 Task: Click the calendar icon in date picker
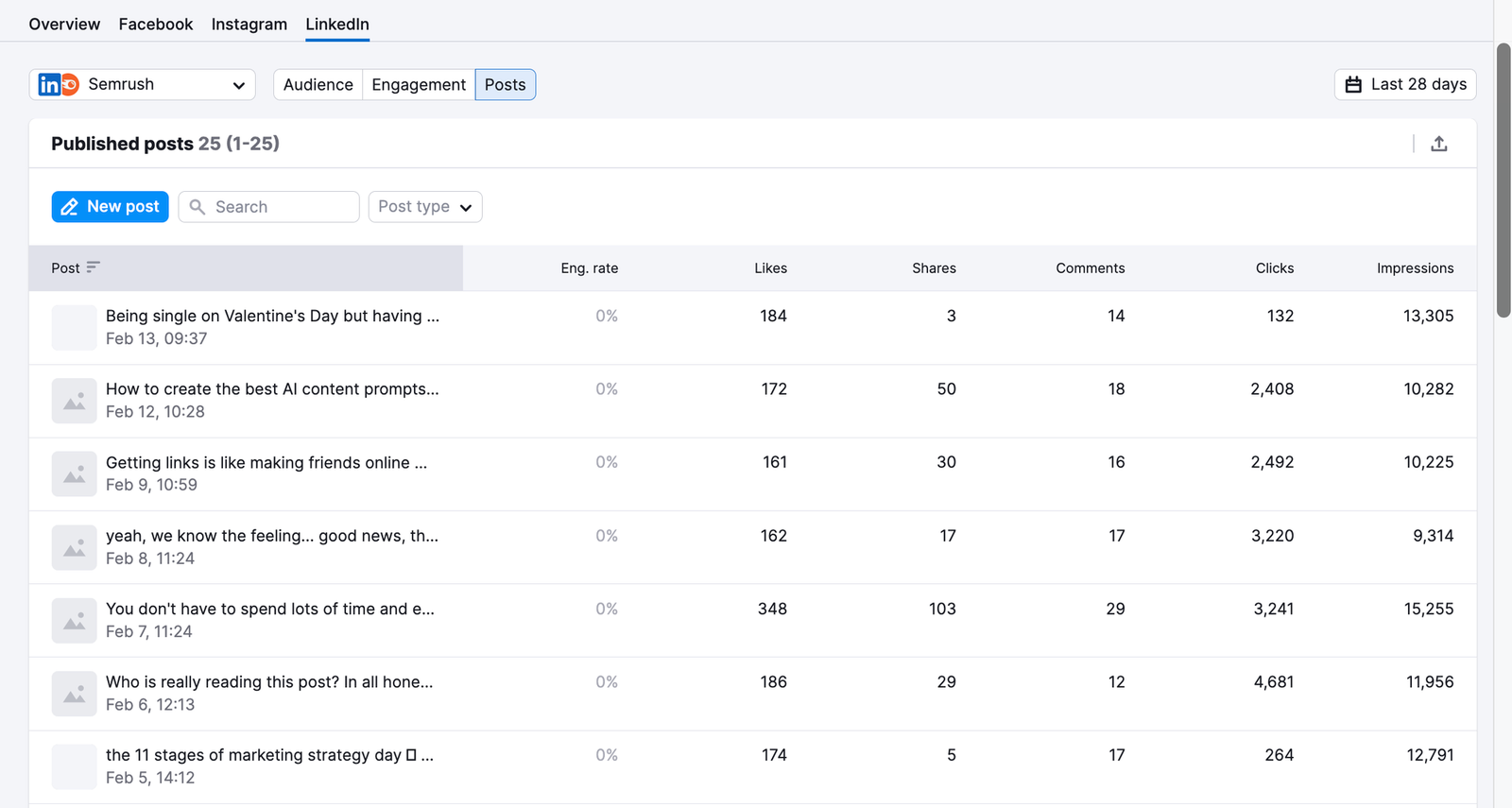[x=1353, y=85]
